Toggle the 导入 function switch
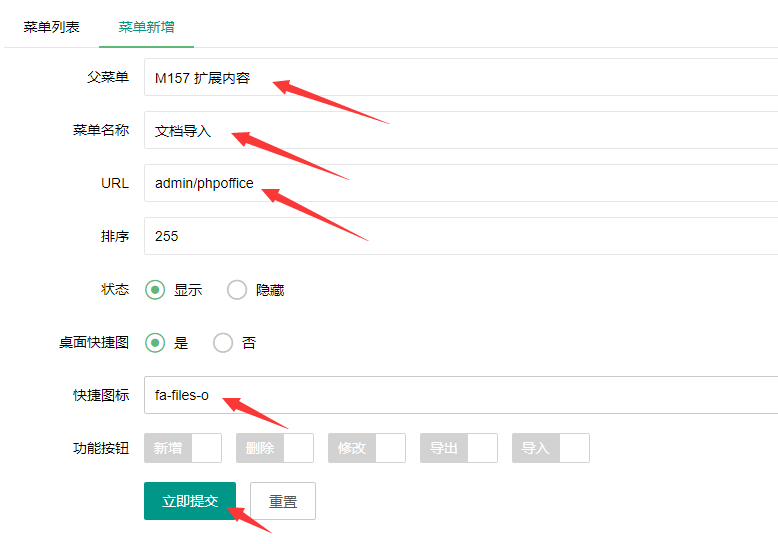 [551, 448]
